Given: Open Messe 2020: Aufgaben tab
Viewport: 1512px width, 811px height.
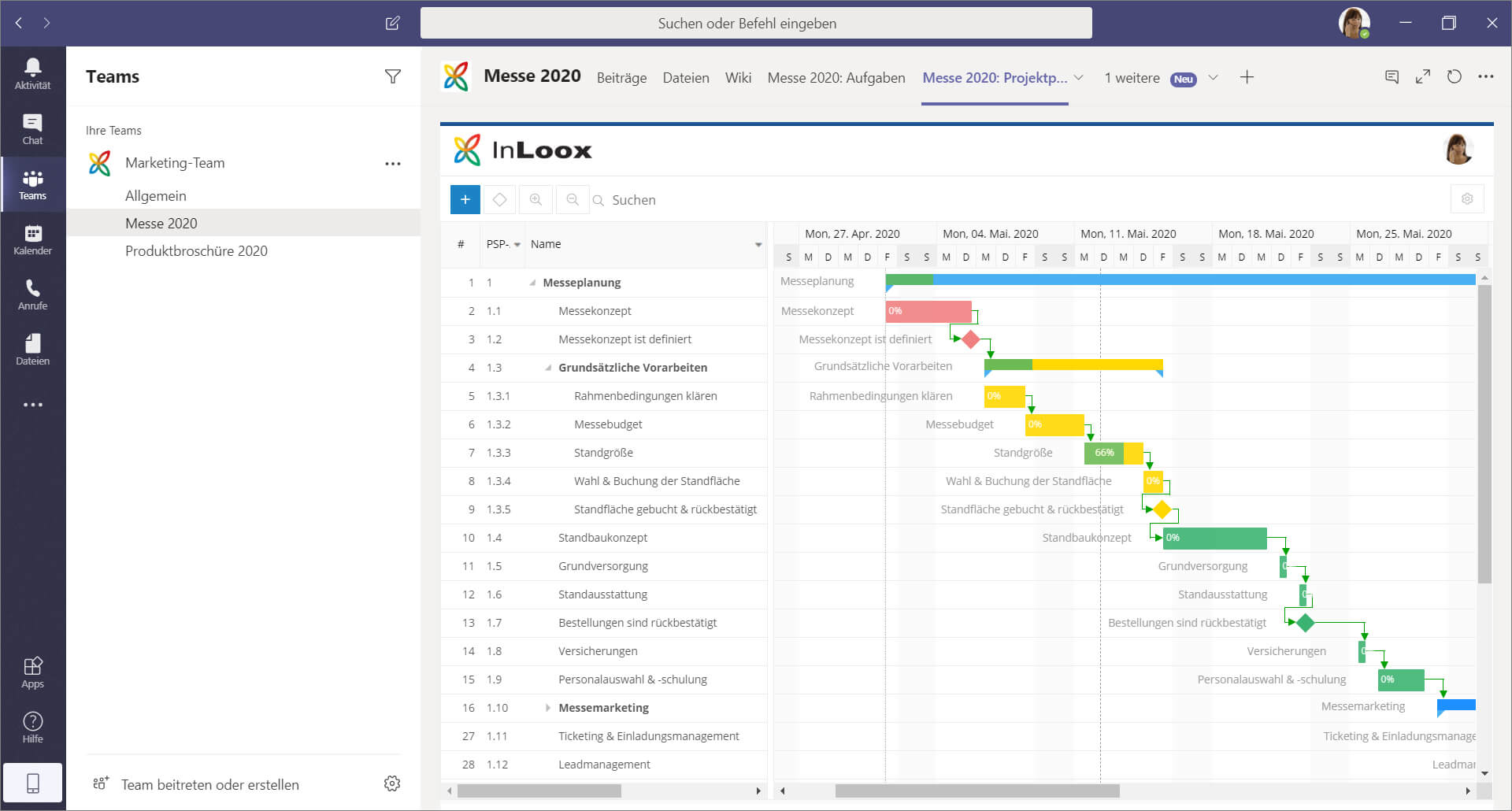Looking at the screenshot, I should click(x=836, y=78).
